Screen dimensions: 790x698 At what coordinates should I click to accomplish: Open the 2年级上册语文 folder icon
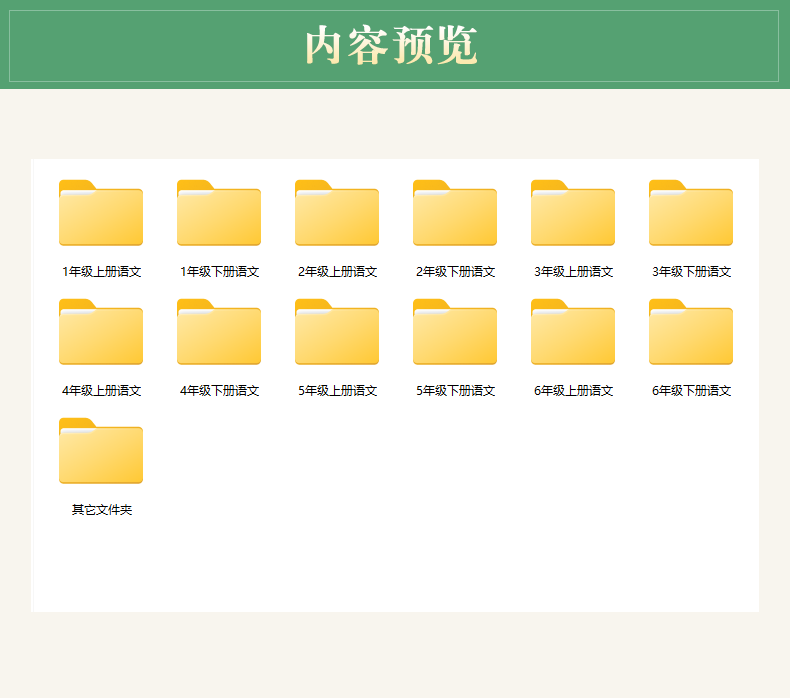[337, 213]
